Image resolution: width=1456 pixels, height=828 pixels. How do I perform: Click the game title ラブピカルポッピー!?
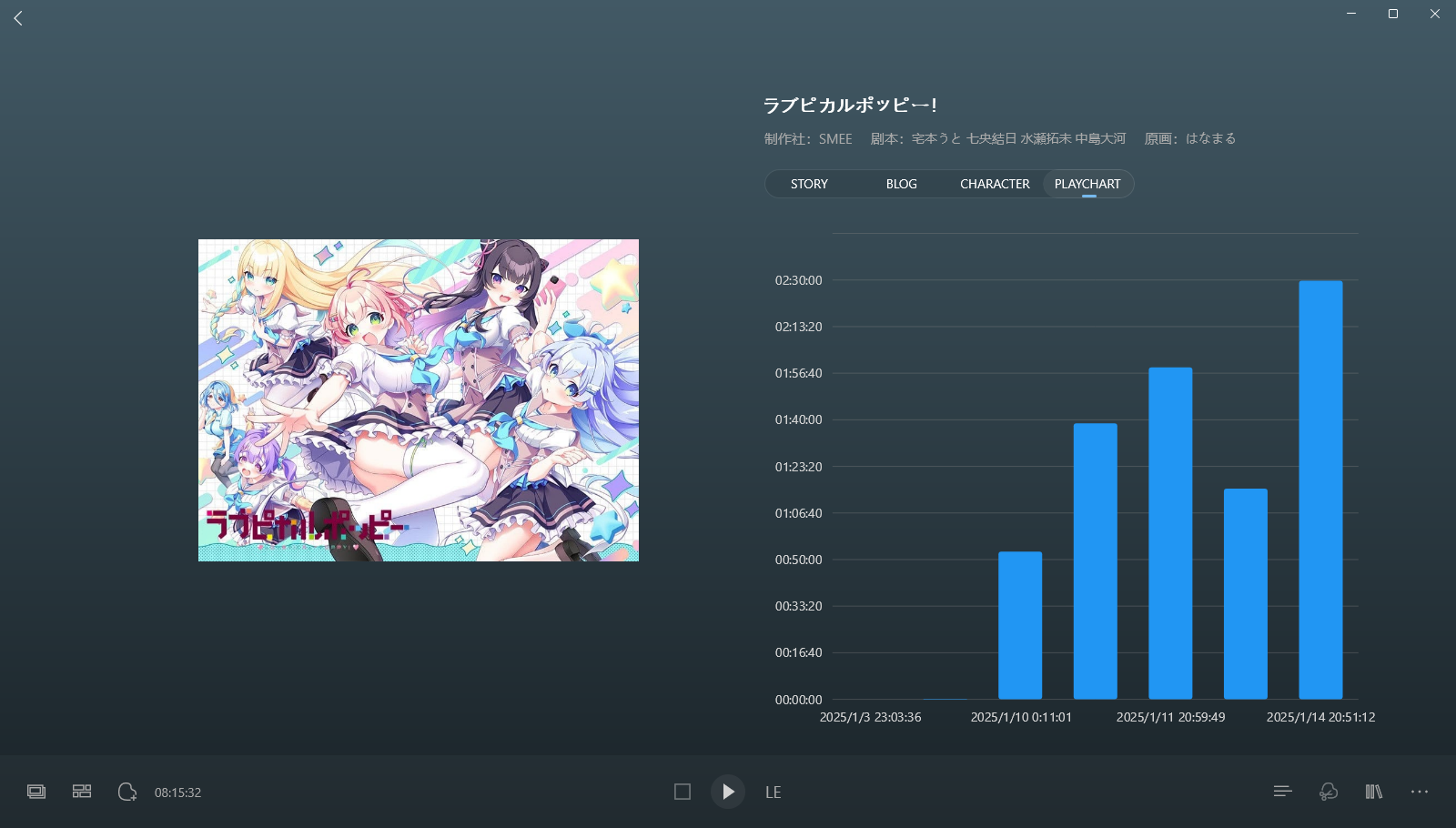tap(850, 106)
